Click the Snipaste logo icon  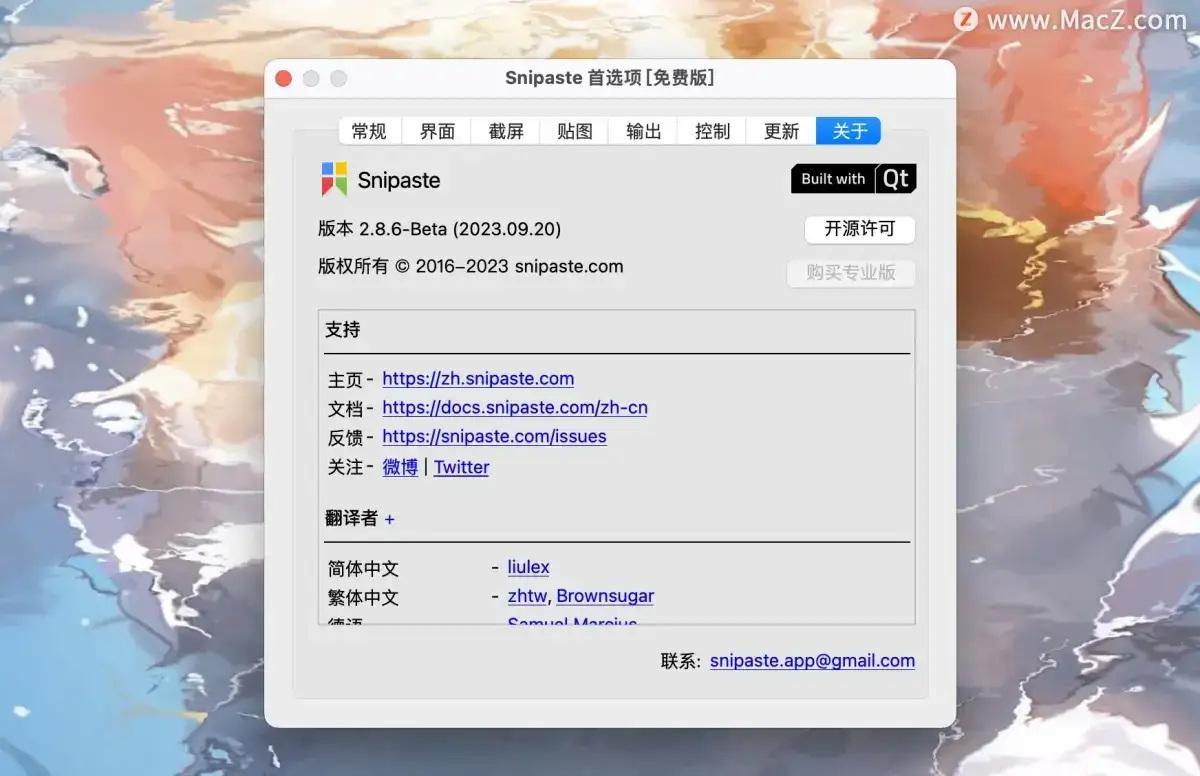point(334,180)
